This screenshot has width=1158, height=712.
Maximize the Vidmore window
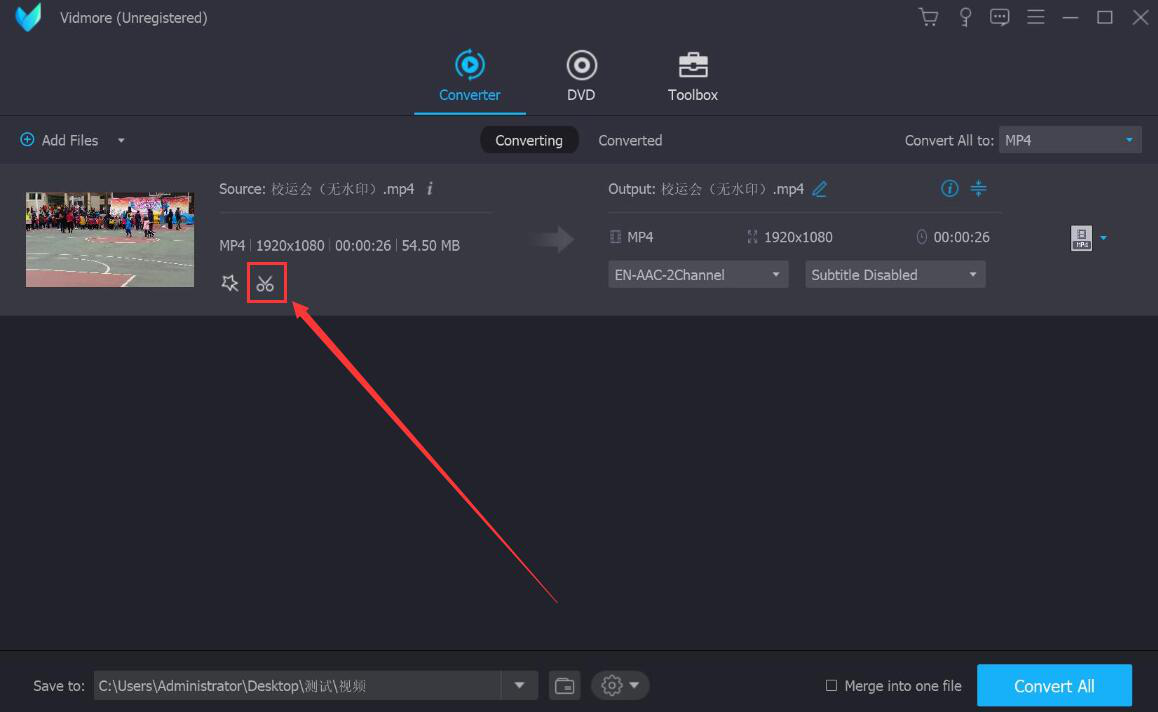1105,17
